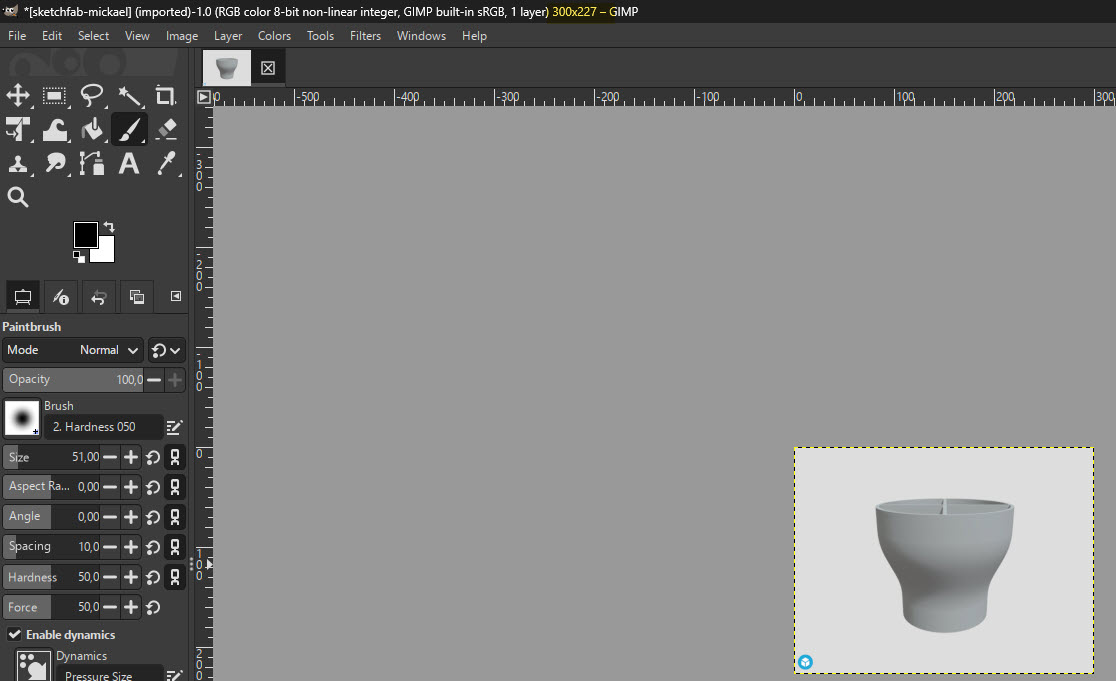Click the Size slider
The height and width of the screenshot is (681, 1116).
coord(51,457)
